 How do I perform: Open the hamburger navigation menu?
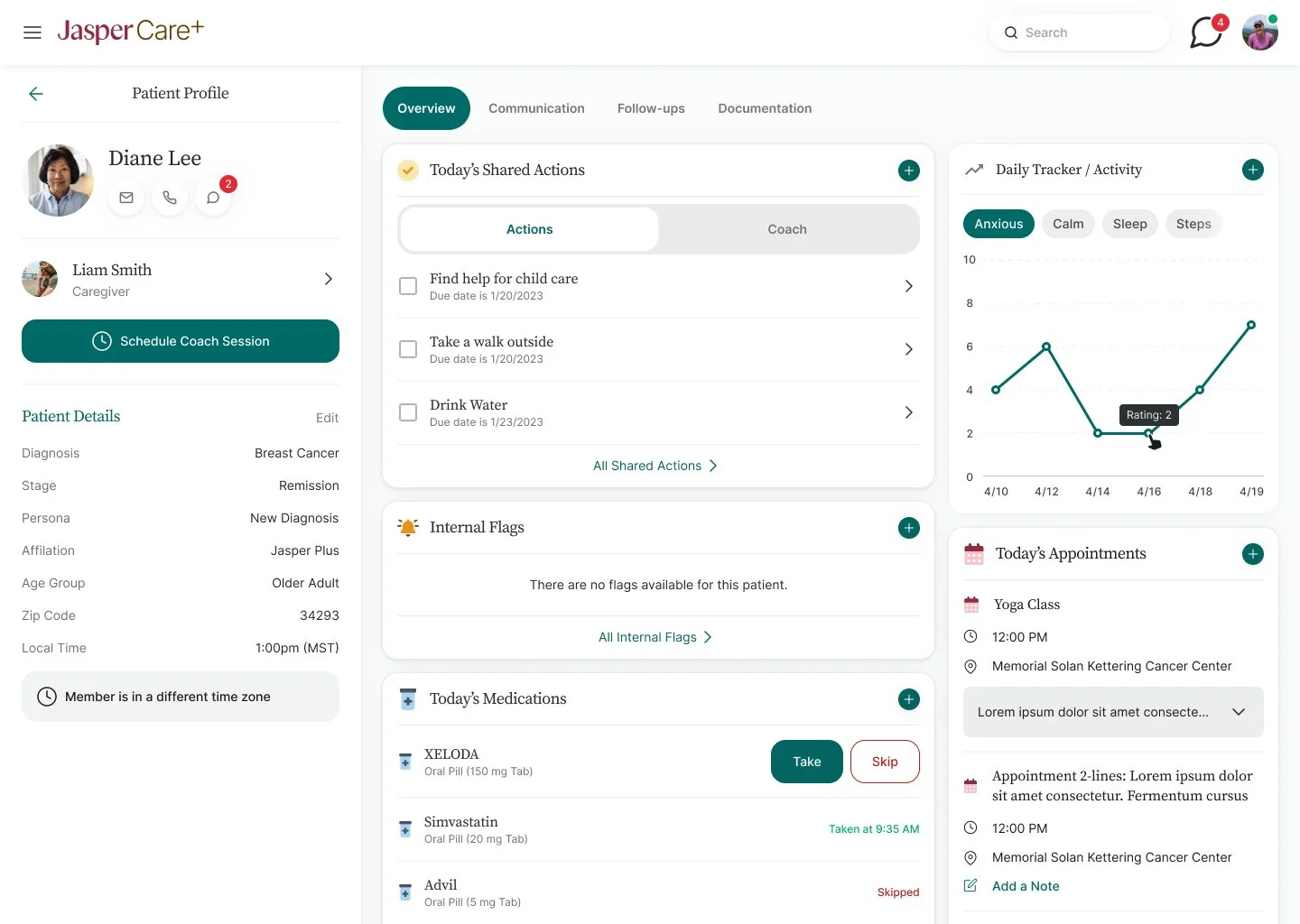(32, 32)
